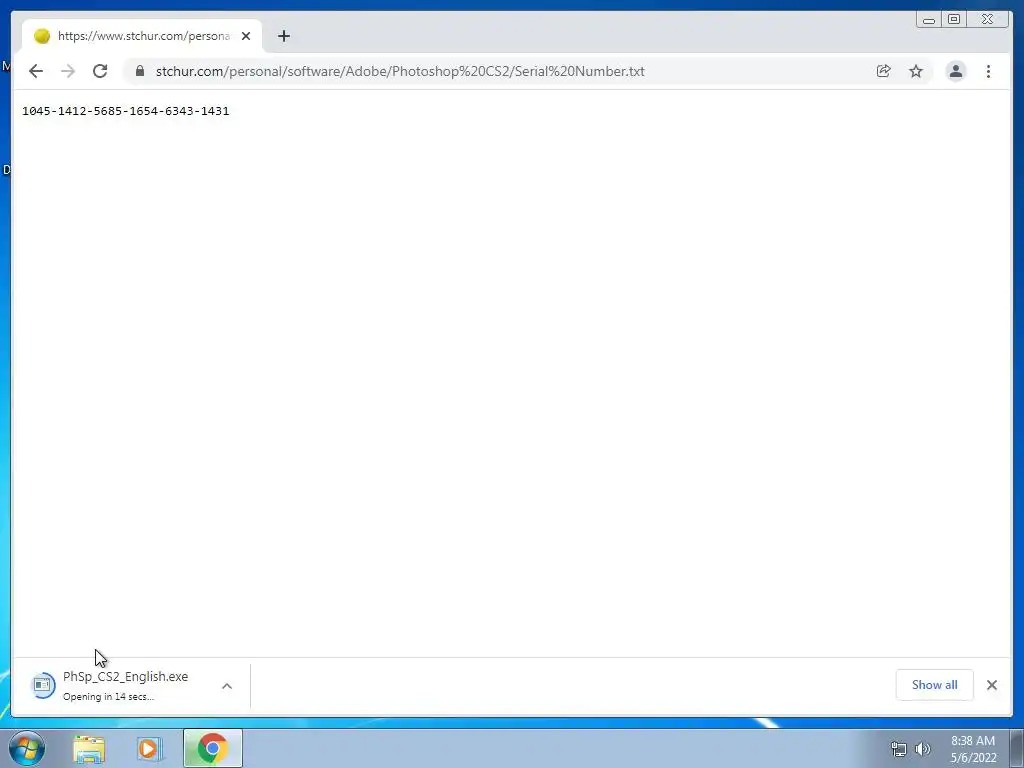Minimize the Chrome window
Screen dimensions: 1024x768
click(x=929, y=20)
